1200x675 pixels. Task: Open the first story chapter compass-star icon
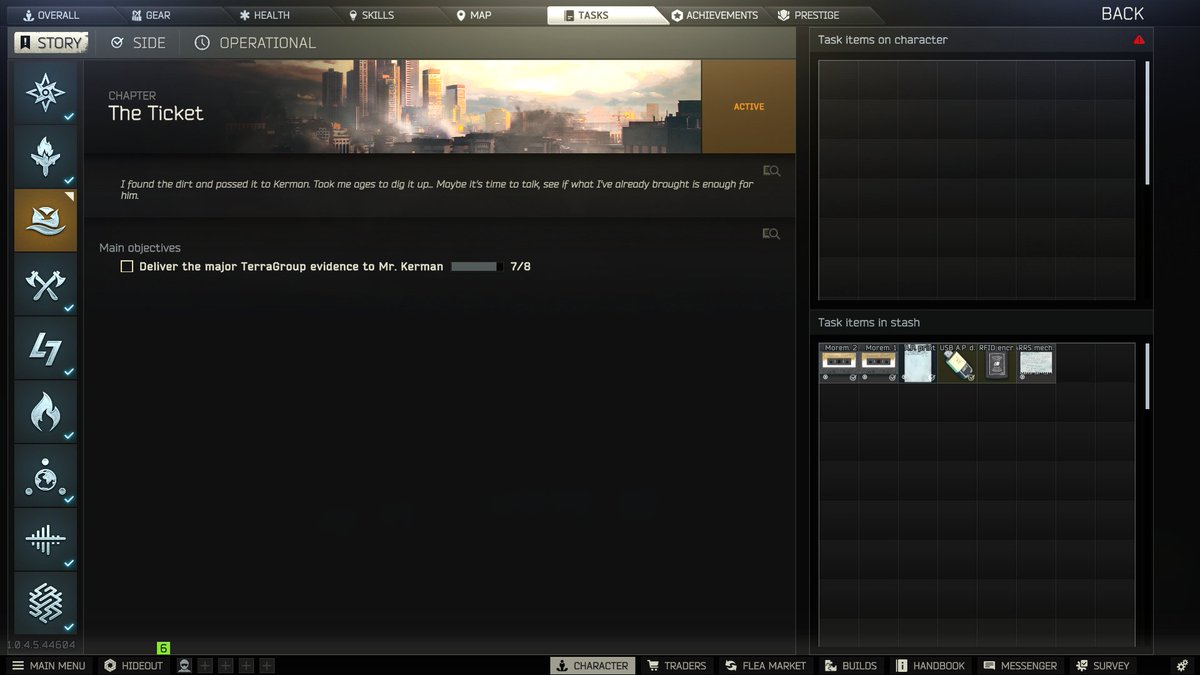click(45, 93)
